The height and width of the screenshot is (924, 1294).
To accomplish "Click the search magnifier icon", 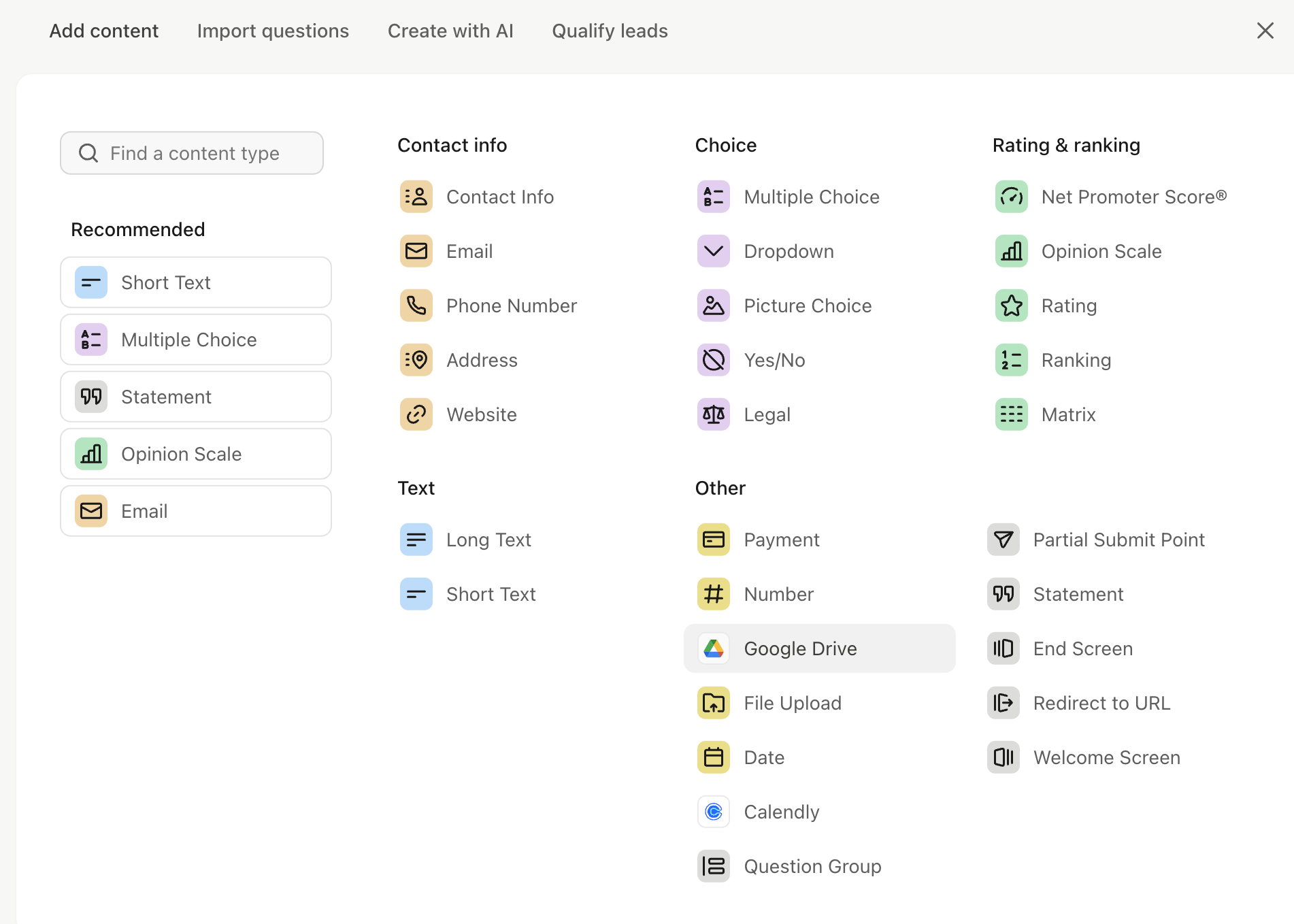I will (88, 153).
